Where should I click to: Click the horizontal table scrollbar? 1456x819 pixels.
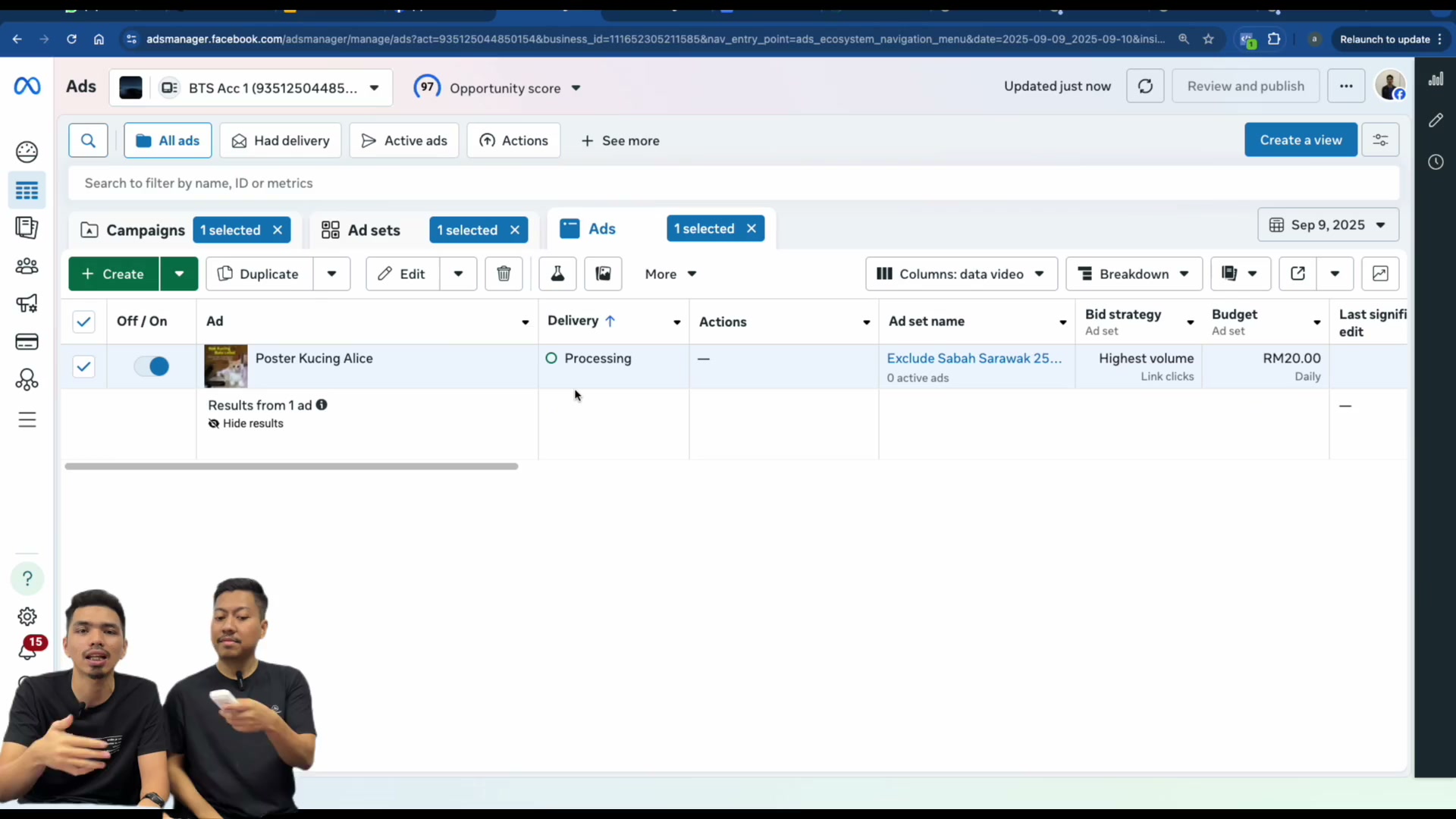291,466
